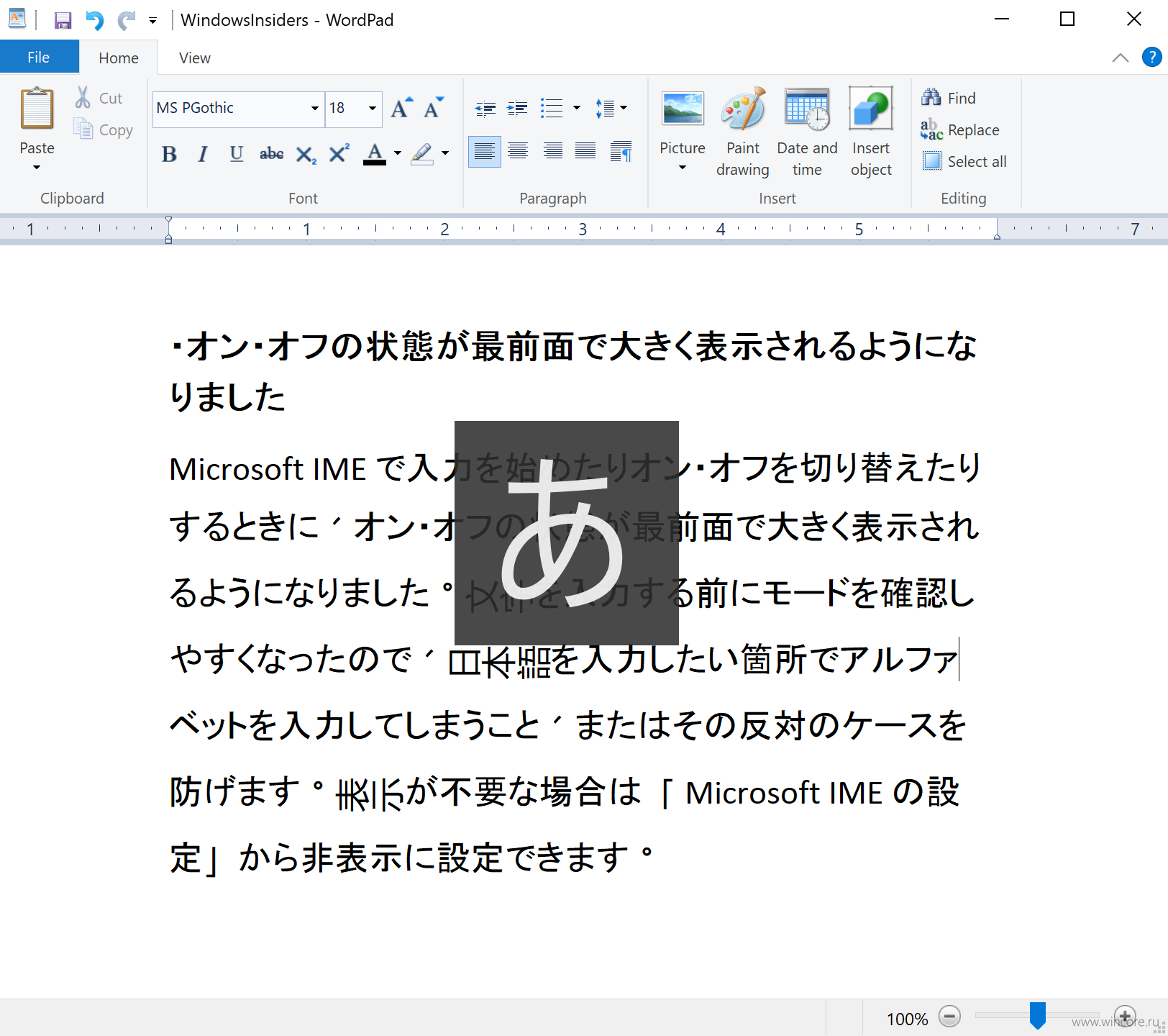
Task: Open the font size dropdown arrow
Action: pyautogui.click(x=373, y=108)
